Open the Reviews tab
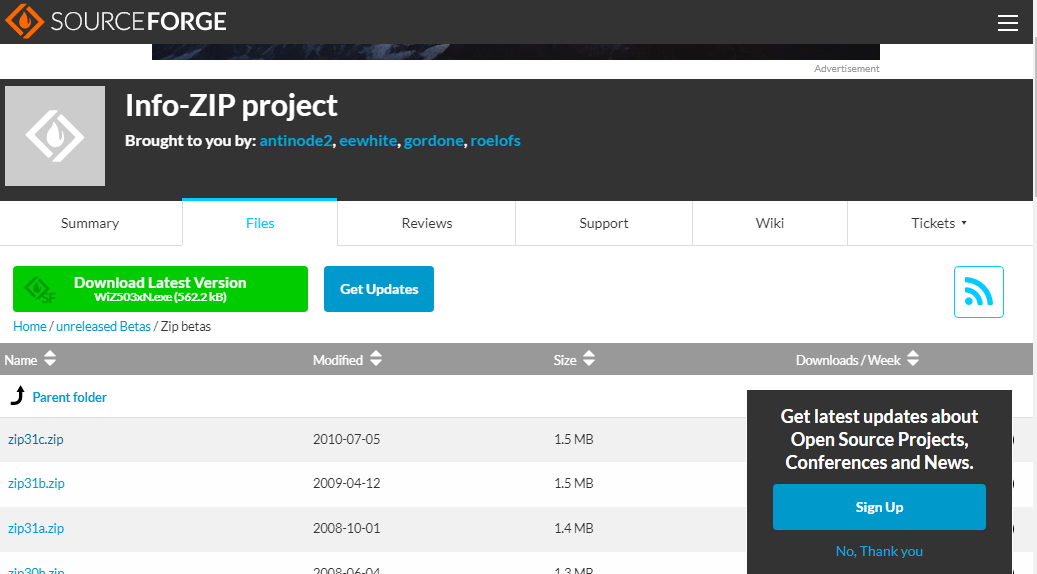This screenshot has height=574, width=1037. 427,224
